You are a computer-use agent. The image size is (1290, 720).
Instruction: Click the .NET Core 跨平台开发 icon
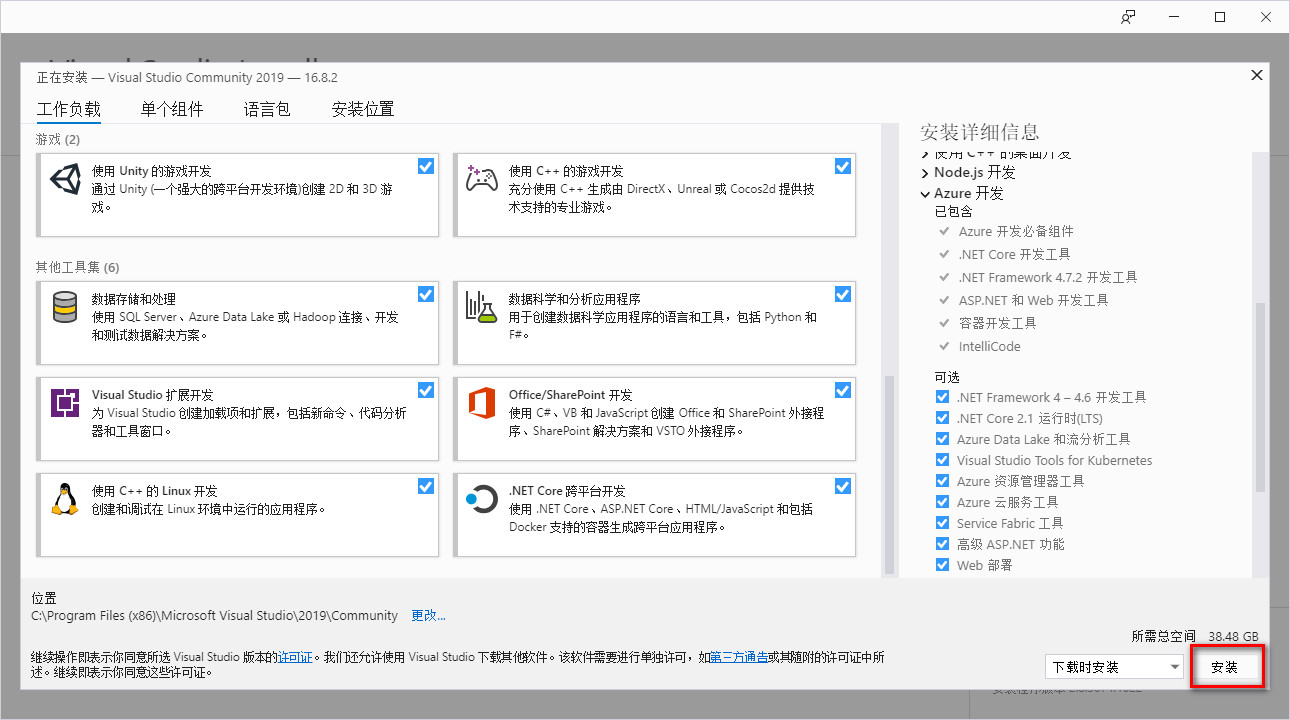(481, 500)
